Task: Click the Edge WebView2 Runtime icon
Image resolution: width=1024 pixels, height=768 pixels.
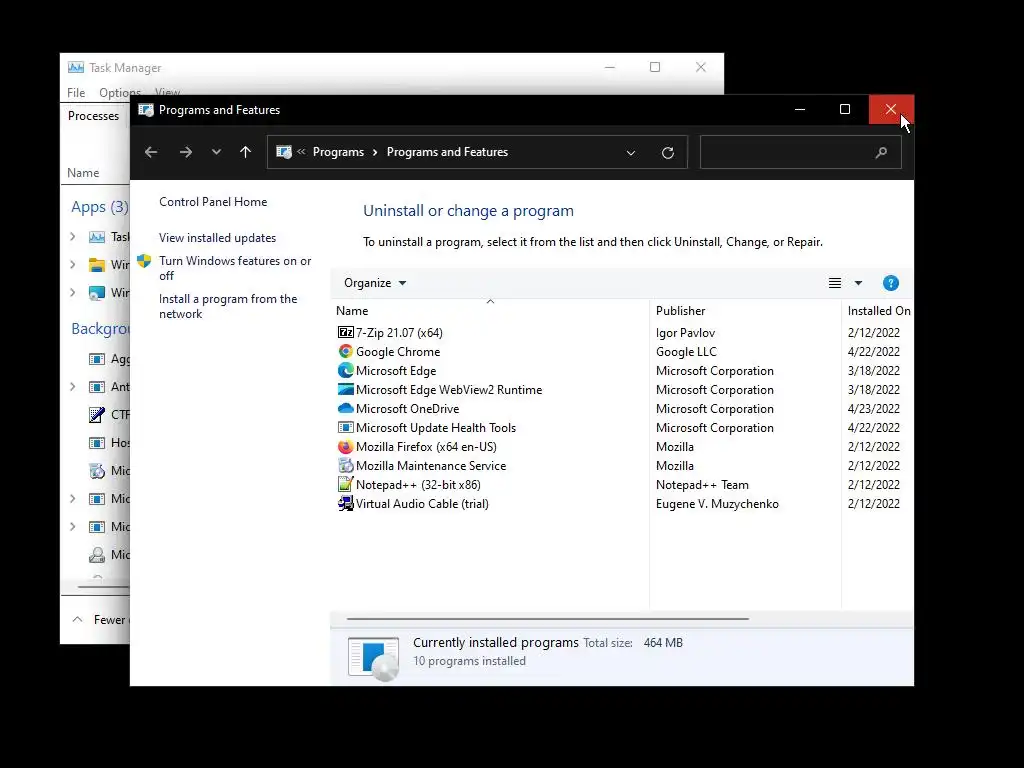Action: click(345, 389)
